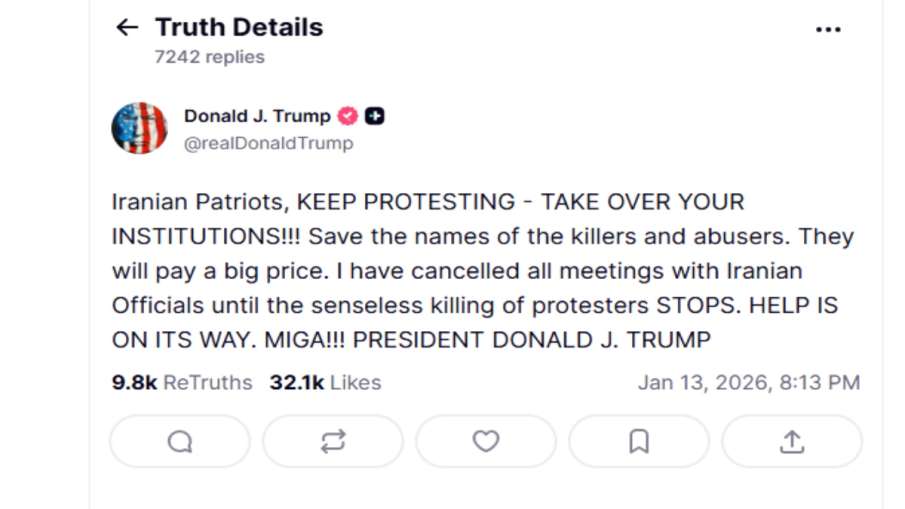Click the red verified checkmark badge

tap(348, 116)
